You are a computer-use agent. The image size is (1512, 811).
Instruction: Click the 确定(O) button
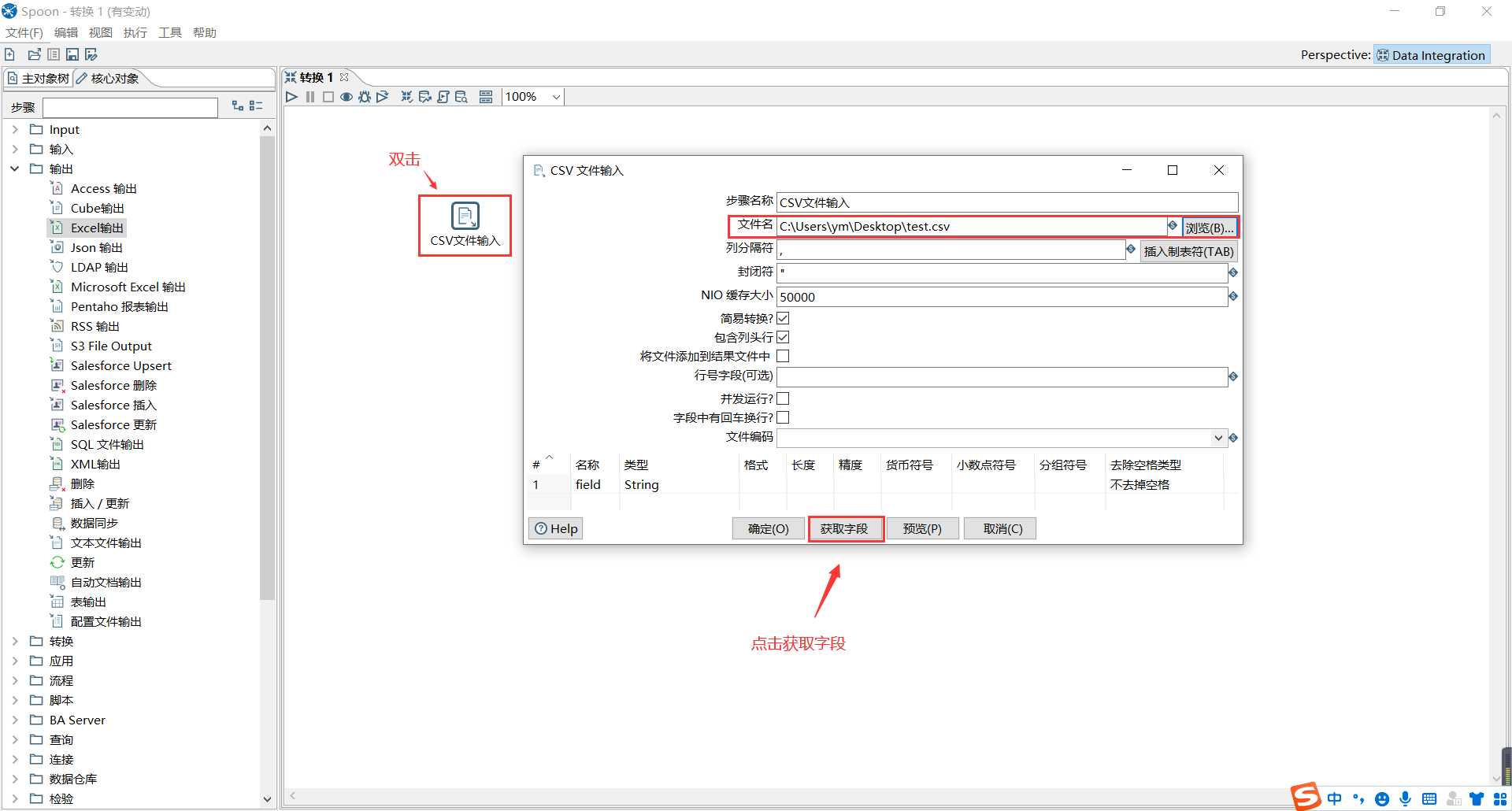click(x=768, y=528)
